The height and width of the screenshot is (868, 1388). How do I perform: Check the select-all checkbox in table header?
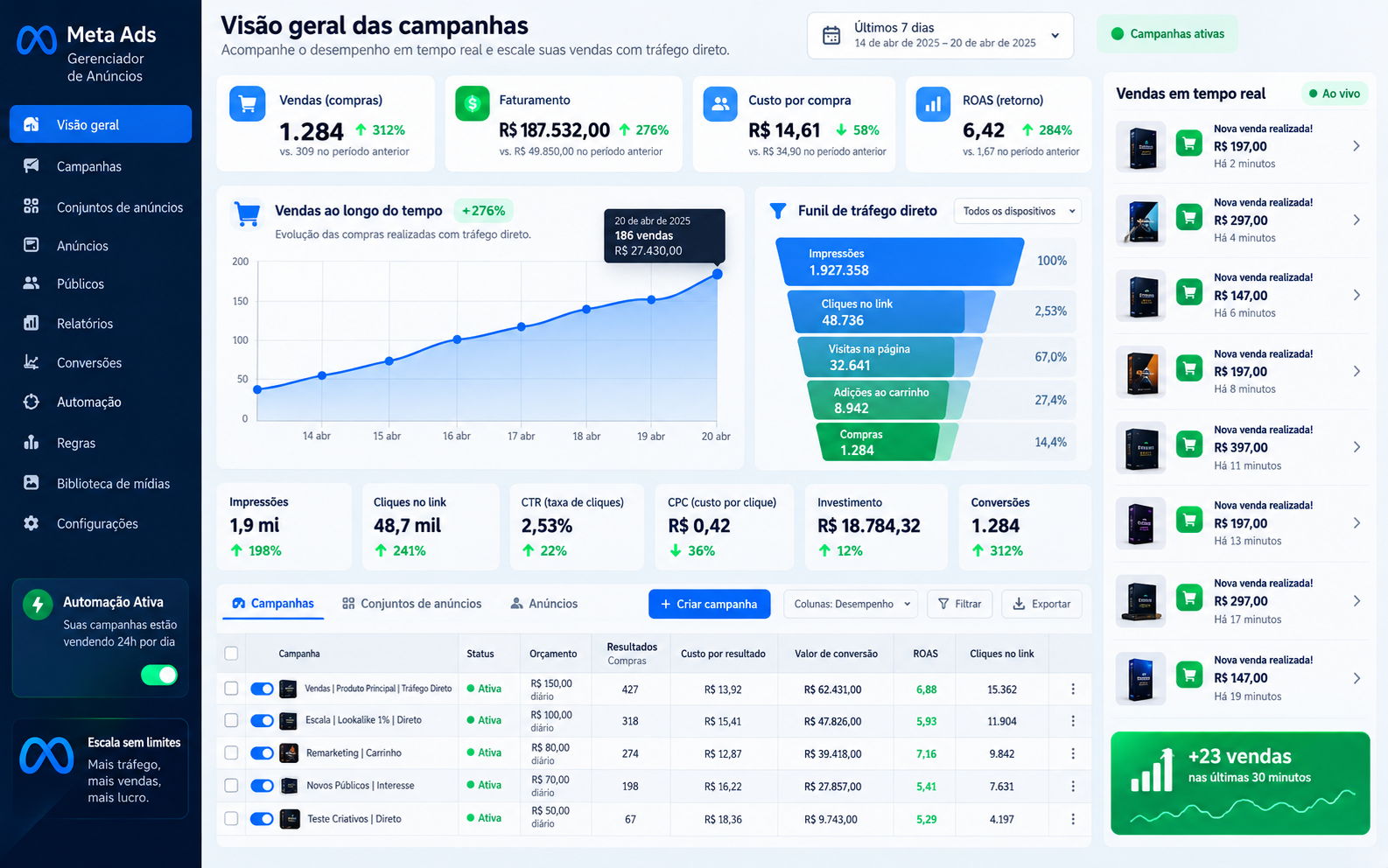(231, 653)
